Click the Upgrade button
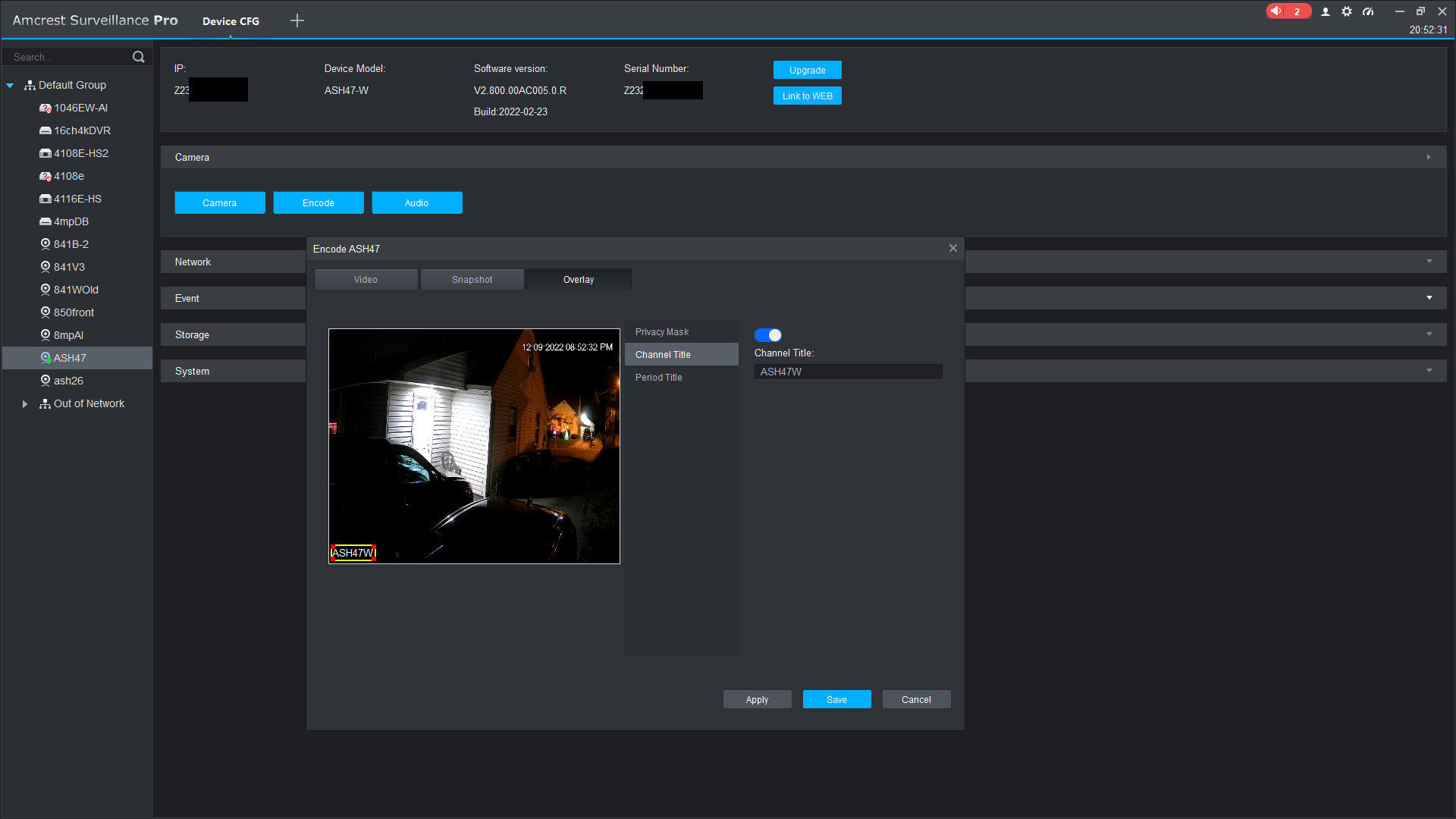1456x819 pixels. click(x=807, y=70)
